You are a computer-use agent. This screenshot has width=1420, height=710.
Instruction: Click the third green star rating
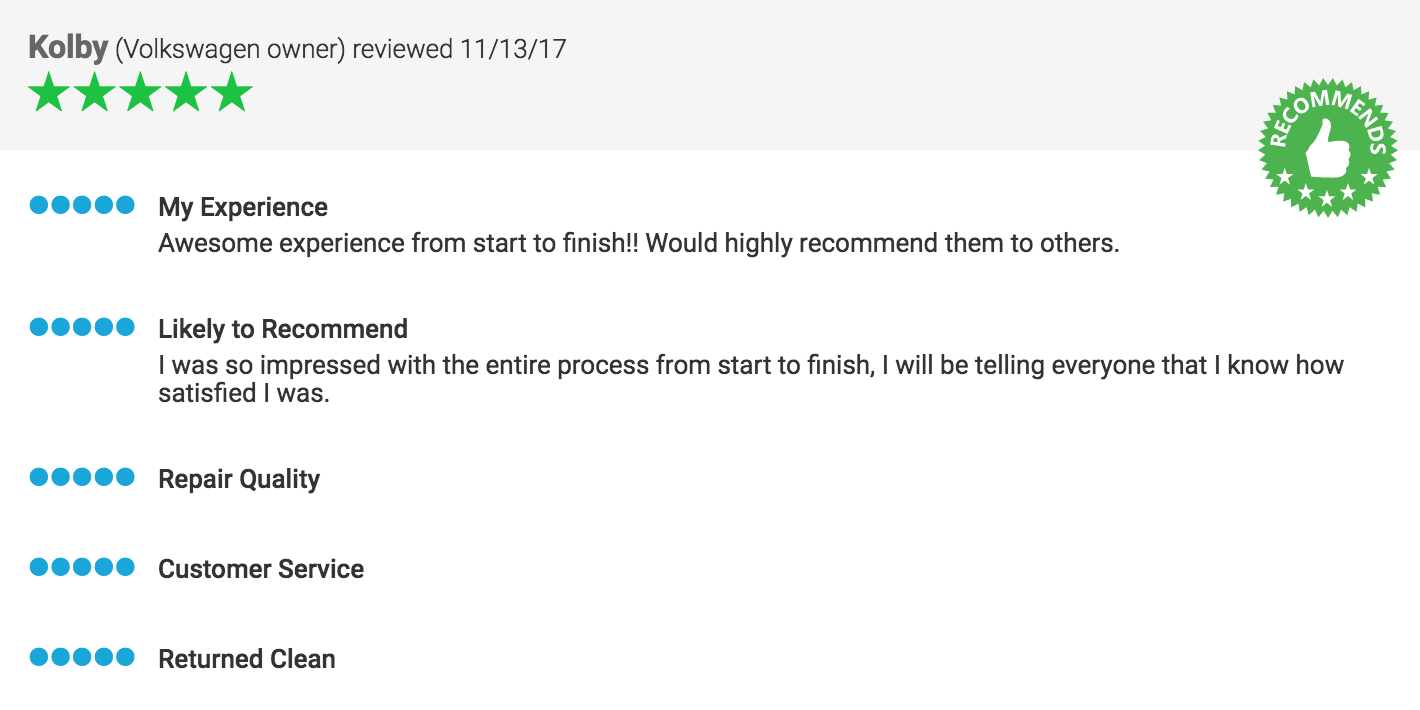[141, 93]
